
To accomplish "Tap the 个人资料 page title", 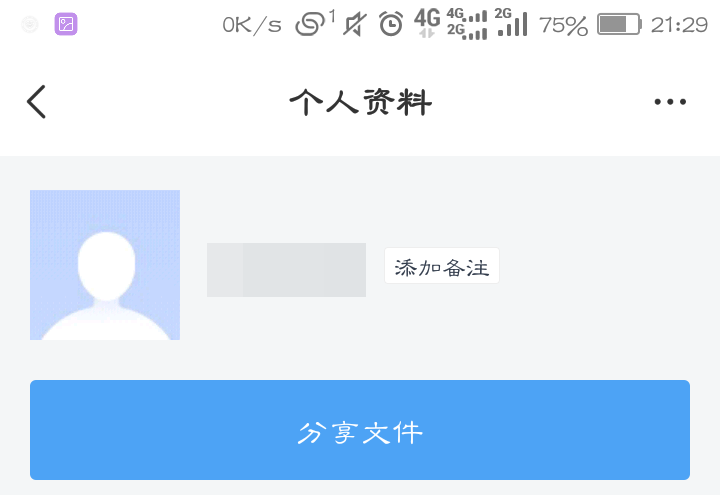I will point(360,102).
